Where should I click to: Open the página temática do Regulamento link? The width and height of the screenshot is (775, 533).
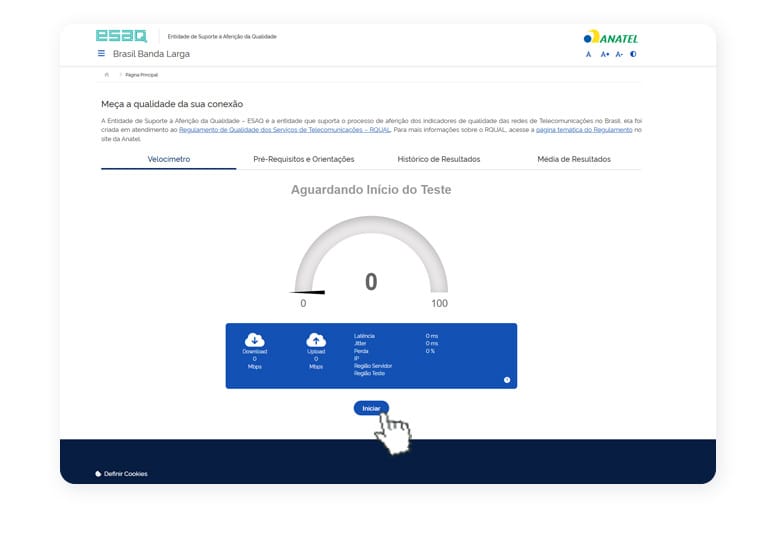click(584, 130)
